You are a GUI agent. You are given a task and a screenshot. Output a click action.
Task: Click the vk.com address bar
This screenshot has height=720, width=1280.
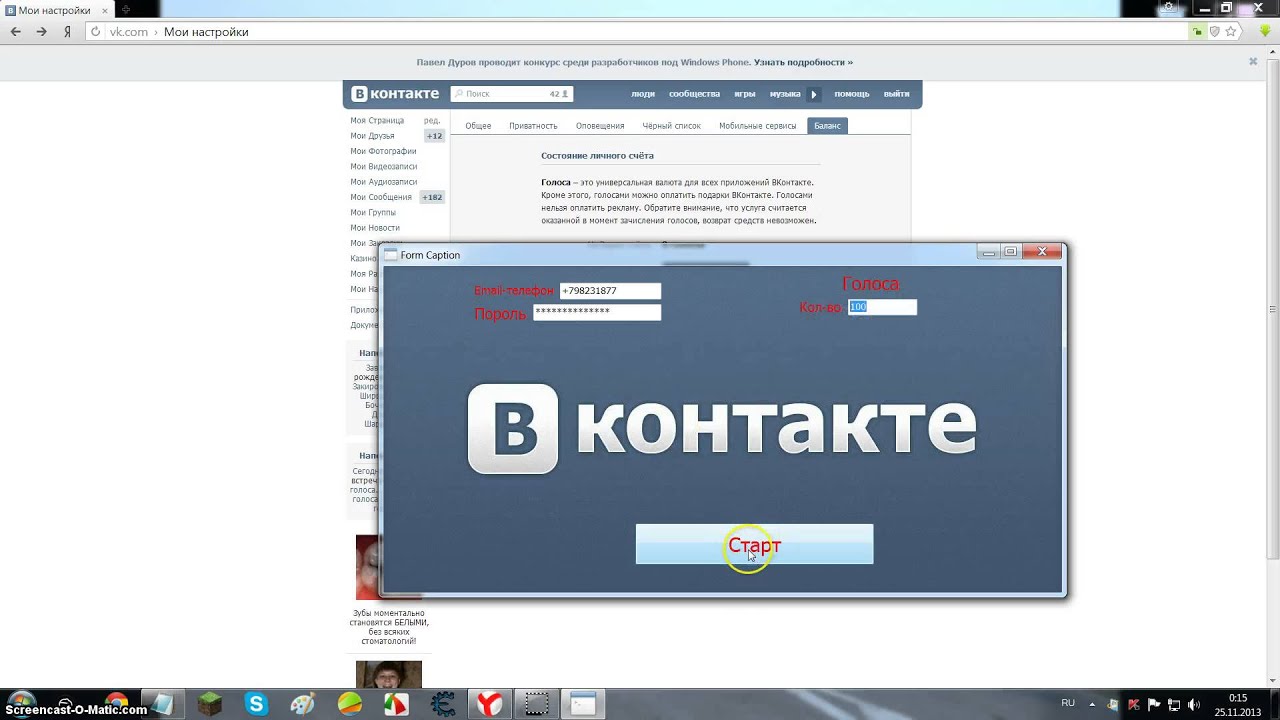click(x=640, y=32)
